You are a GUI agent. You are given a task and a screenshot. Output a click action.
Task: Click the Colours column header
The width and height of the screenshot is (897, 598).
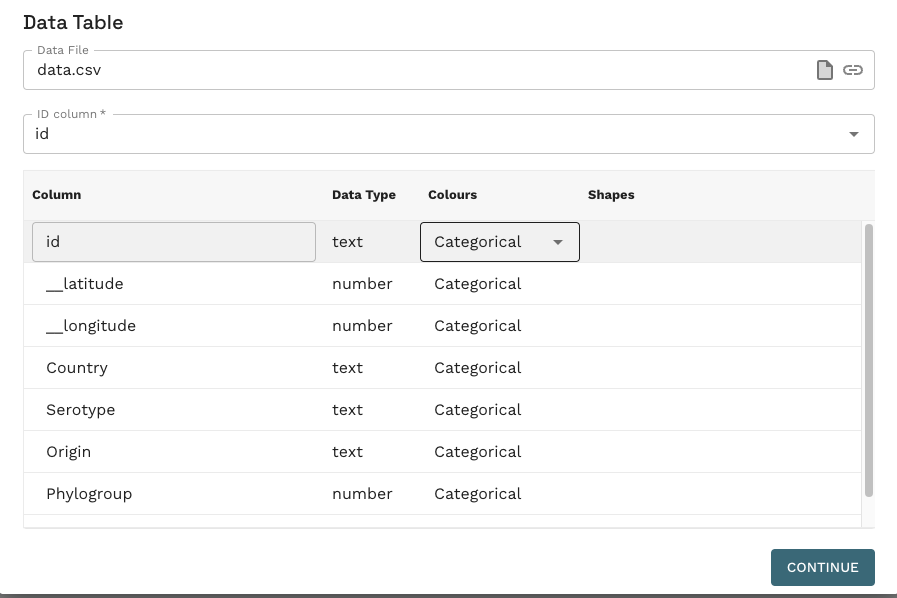453,195
